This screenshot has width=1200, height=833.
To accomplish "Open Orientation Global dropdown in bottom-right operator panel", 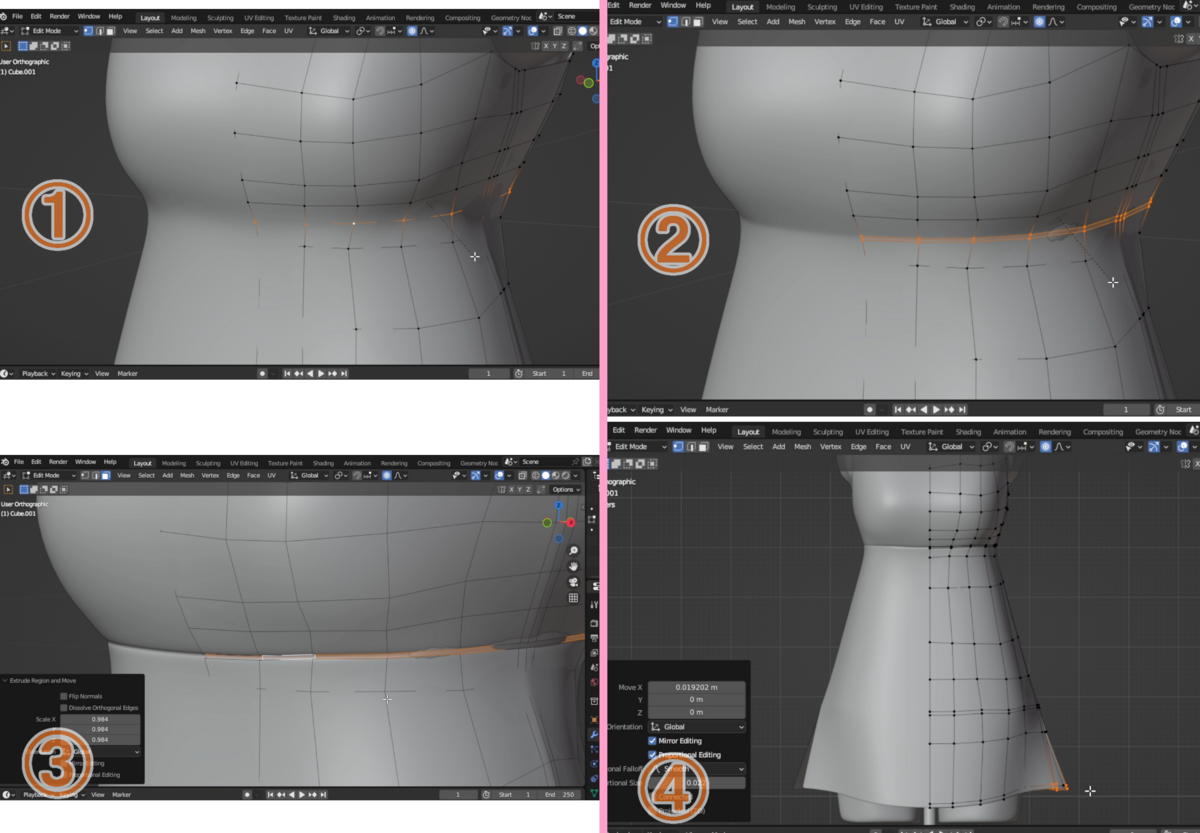I will (x=696, y=727).
